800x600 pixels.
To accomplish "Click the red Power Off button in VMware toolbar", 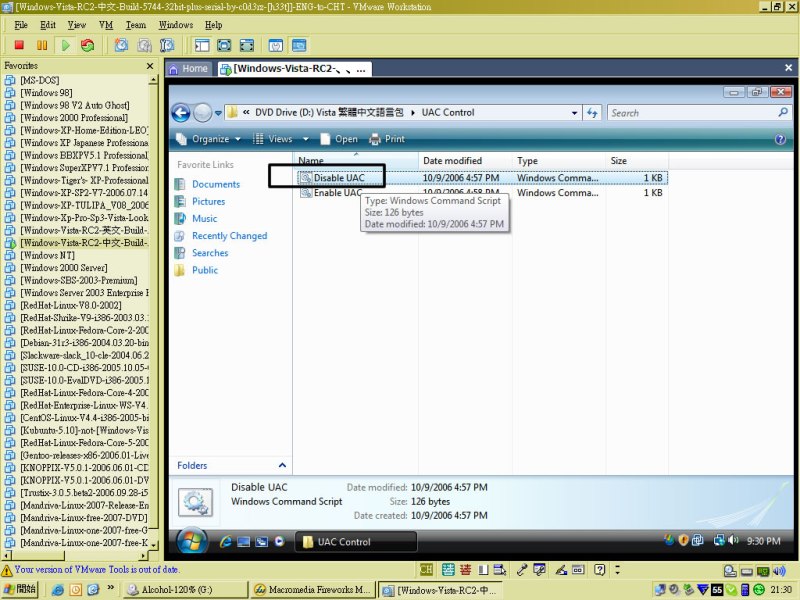I will coord(19,45).
